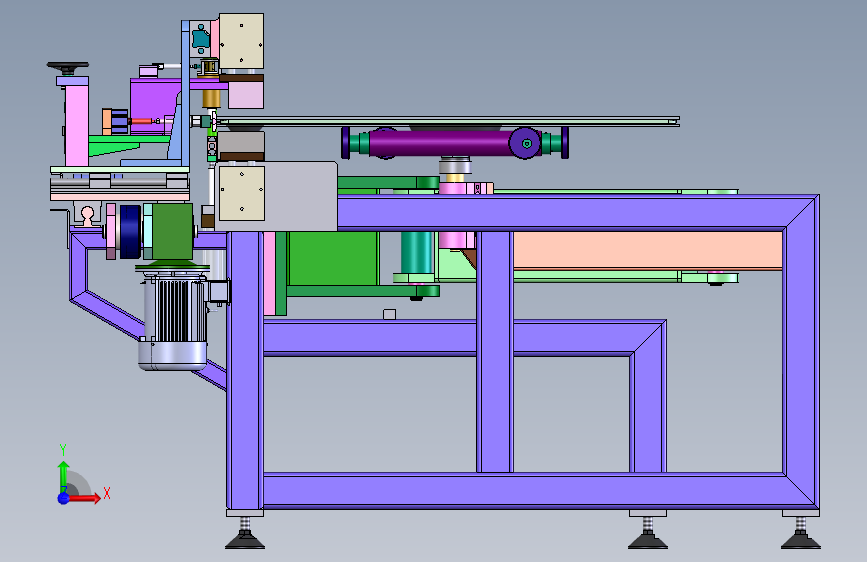Viewport: 867px width, 562px height.
Task: Select the blue ribbed knob
Action: tap(120, 121)
